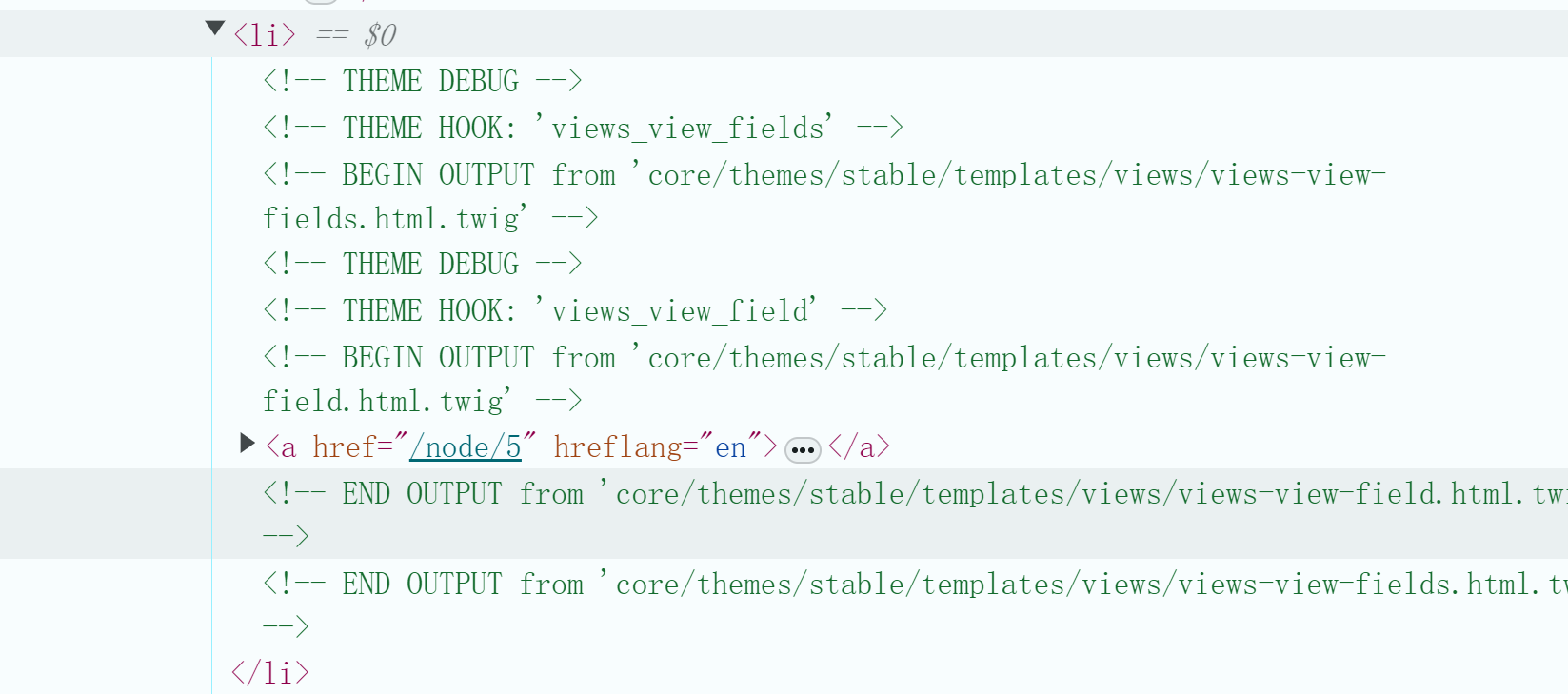
Task: Click the hreflang attribute value en
Action: 731,446
